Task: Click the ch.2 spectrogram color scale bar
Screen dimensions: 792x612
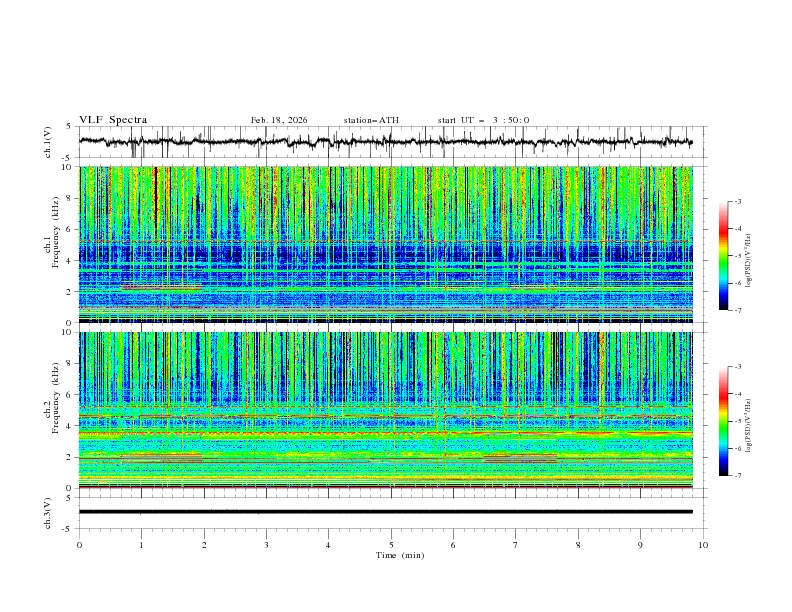Action: pos(723,421)
